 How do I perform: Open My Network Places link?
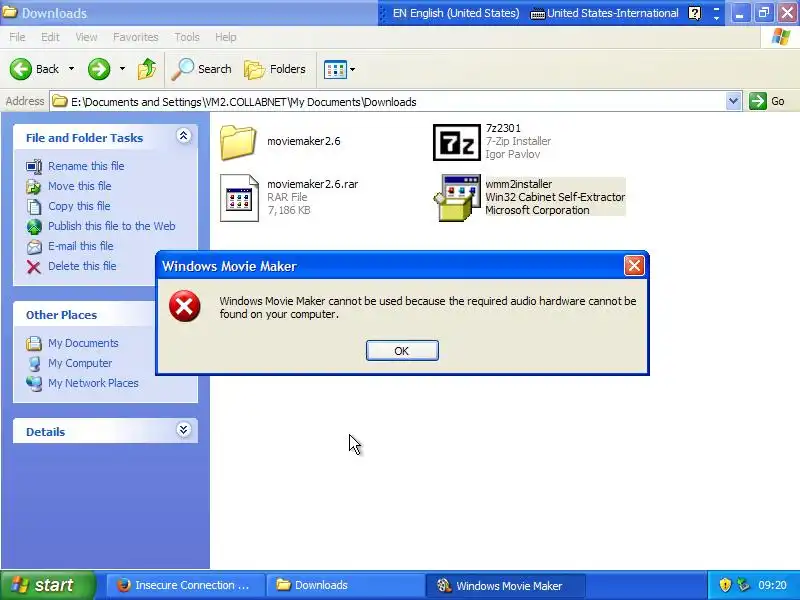[x=93, y=383]
